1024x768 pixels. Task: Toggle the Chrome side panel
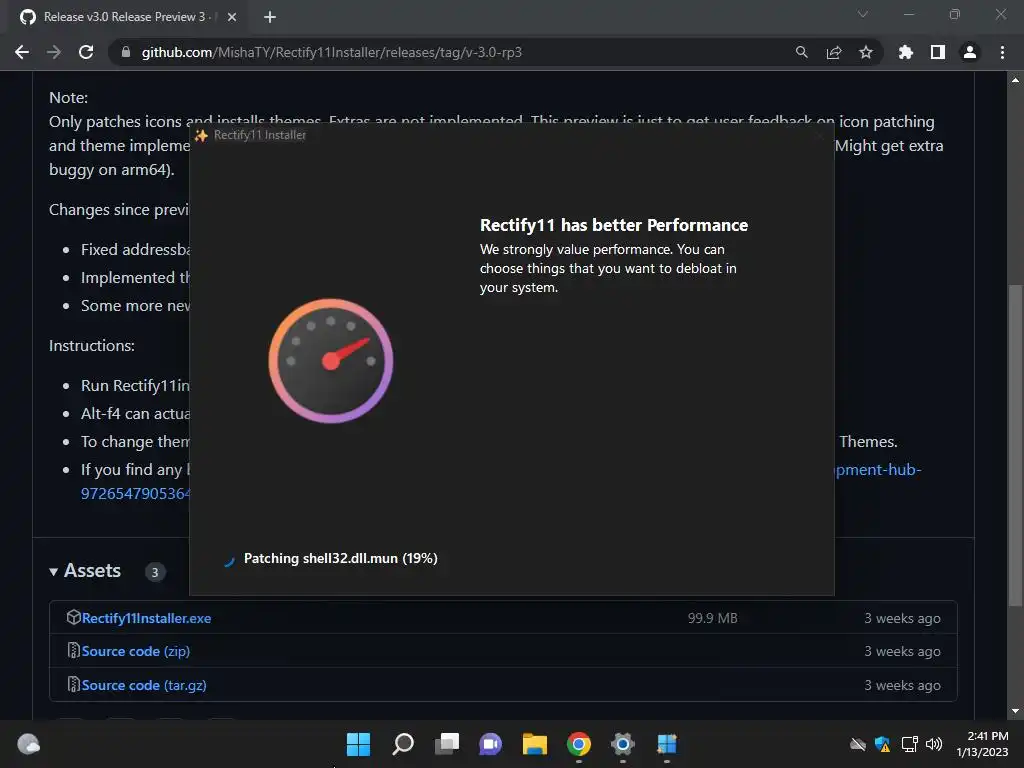937,52
